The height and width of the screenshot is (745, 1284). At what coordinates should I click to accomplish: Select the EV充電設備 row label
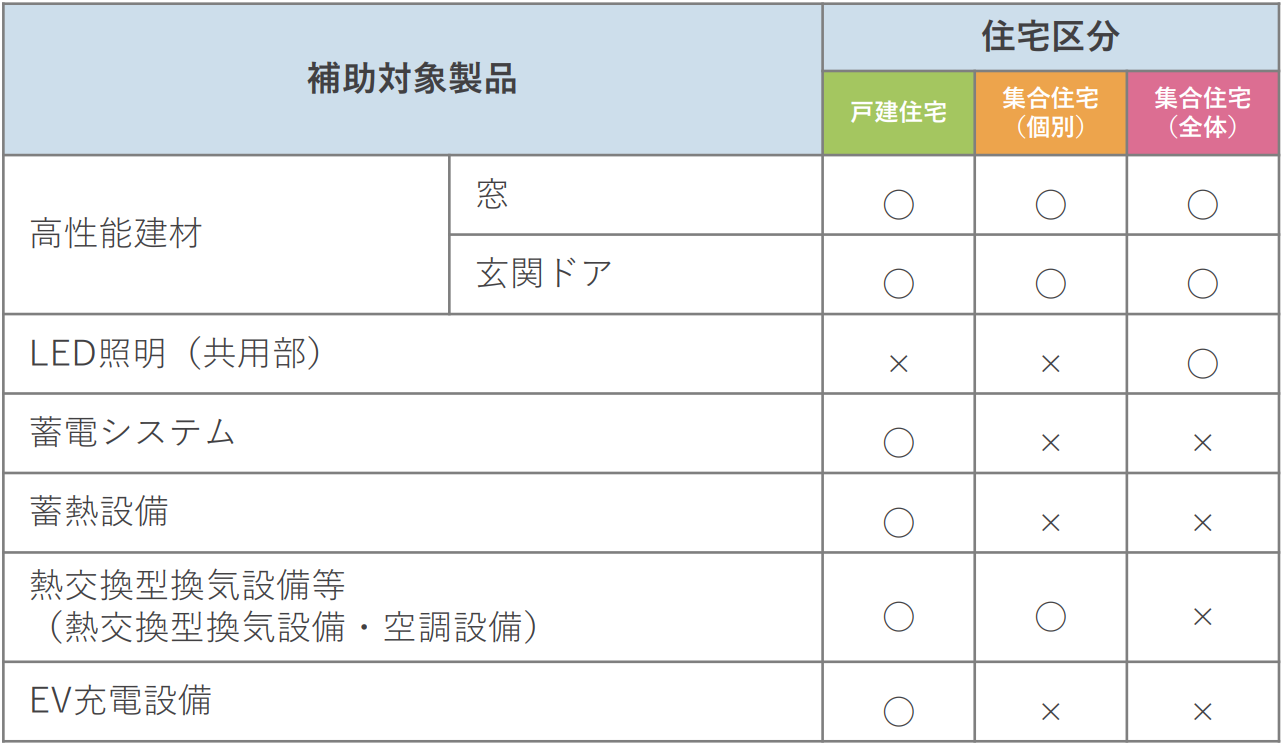(x=121, y=700)
